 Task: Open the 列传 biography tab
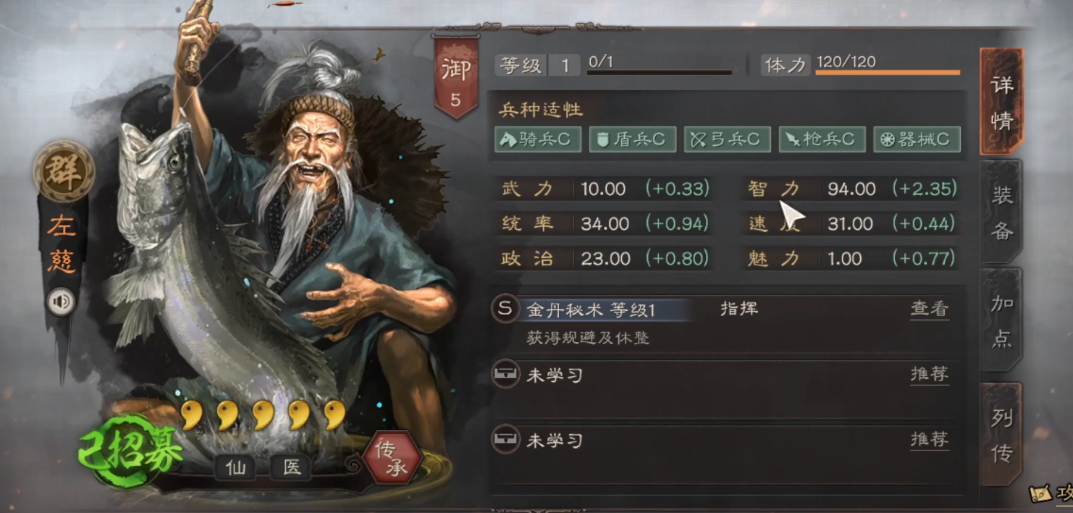[1001, 434]
